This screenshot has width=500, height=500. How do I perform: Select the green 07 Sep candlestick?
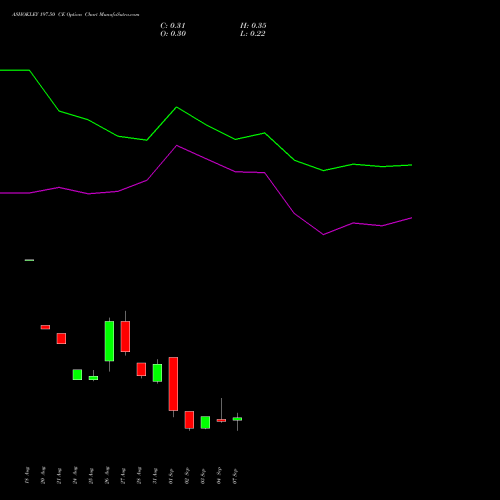point(237,419)
